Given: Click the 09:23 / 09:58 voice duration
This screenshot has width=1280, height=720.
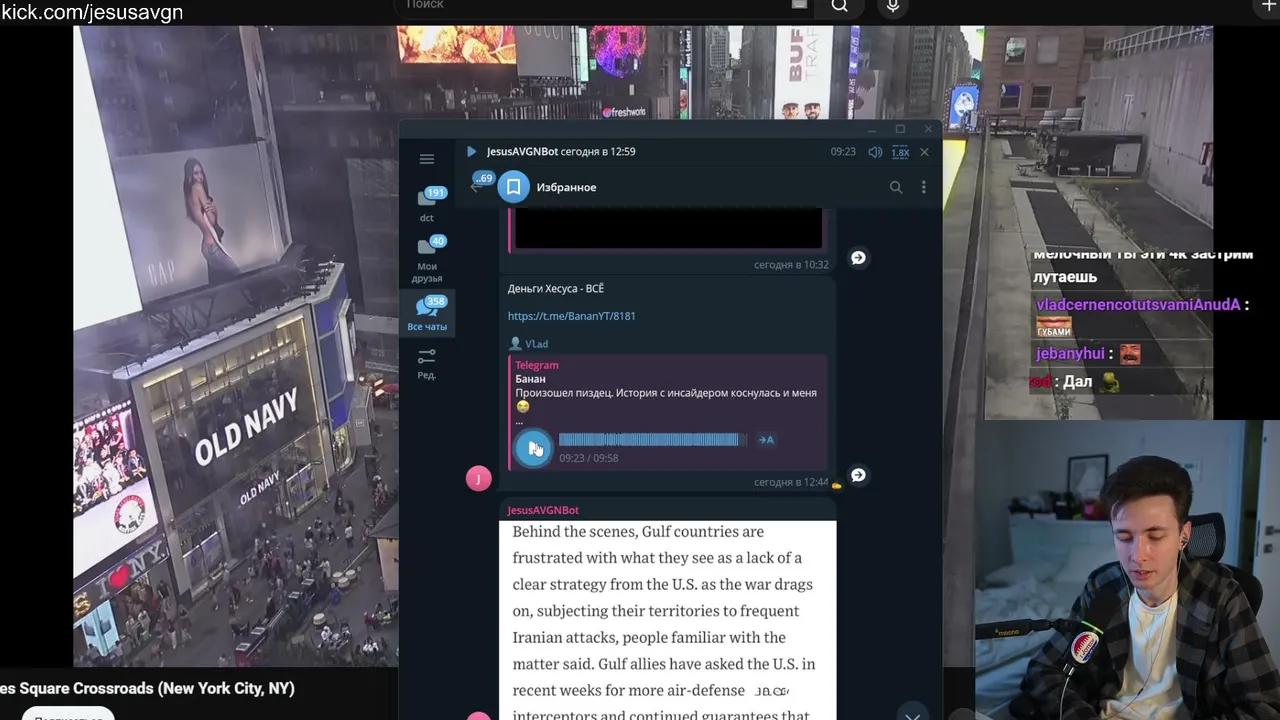Looking at the screenshot, I should 589,458.
